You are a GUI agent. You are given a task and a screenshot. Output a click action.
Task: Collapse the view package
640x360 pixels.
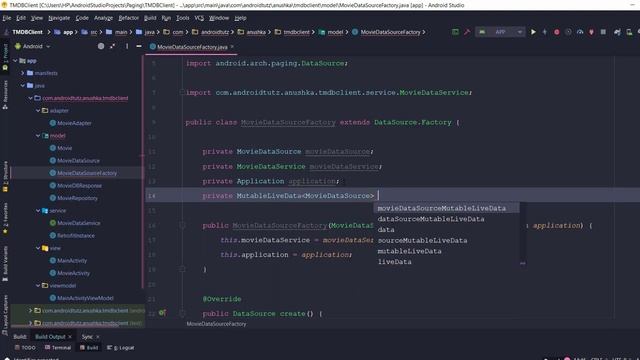pos(38,248)
